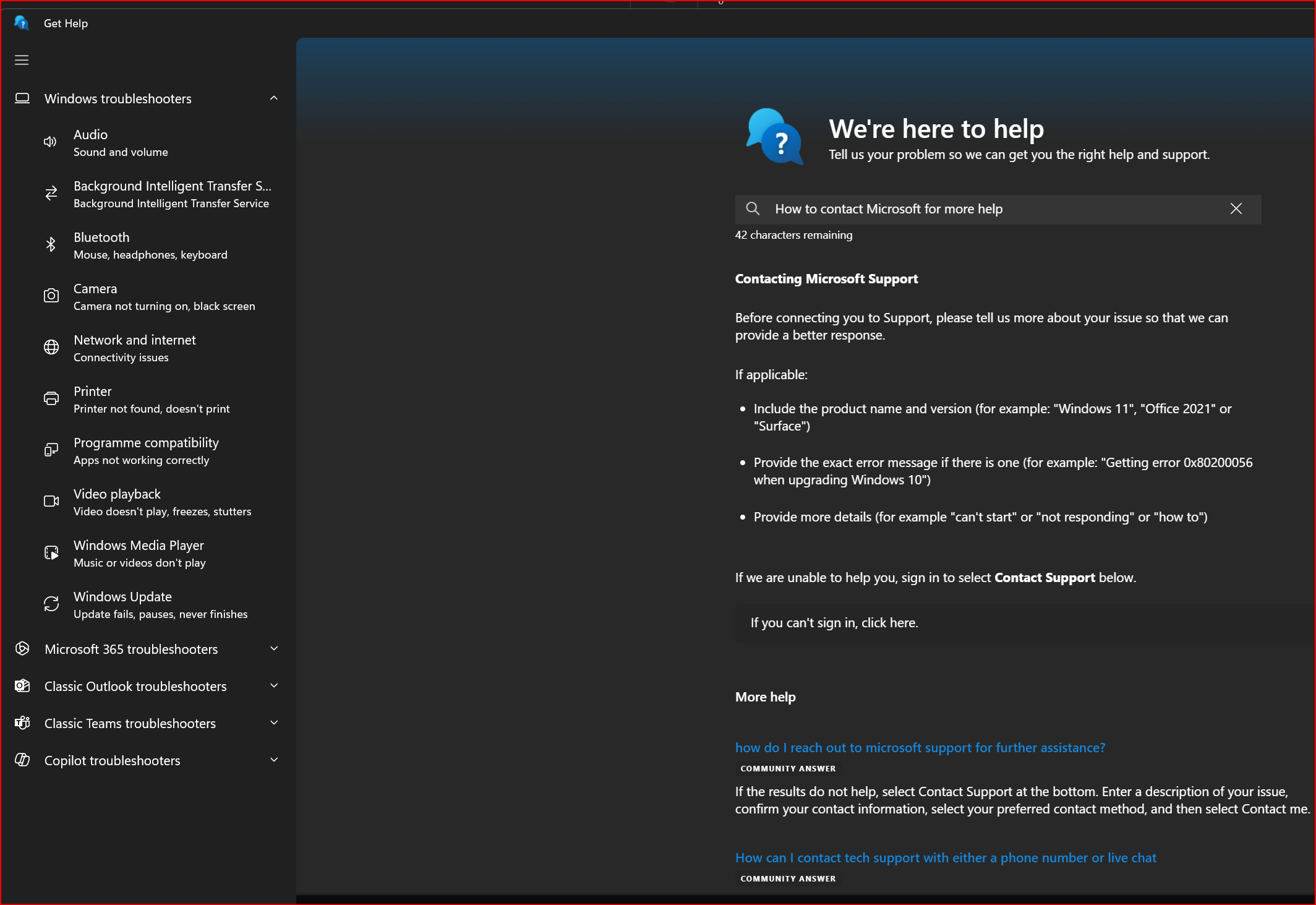Image resolution: width=1316 pixels, height=905 pixels.
Task: Expand Classic Teams troubleshooters
Action: [x=147, y=723]
